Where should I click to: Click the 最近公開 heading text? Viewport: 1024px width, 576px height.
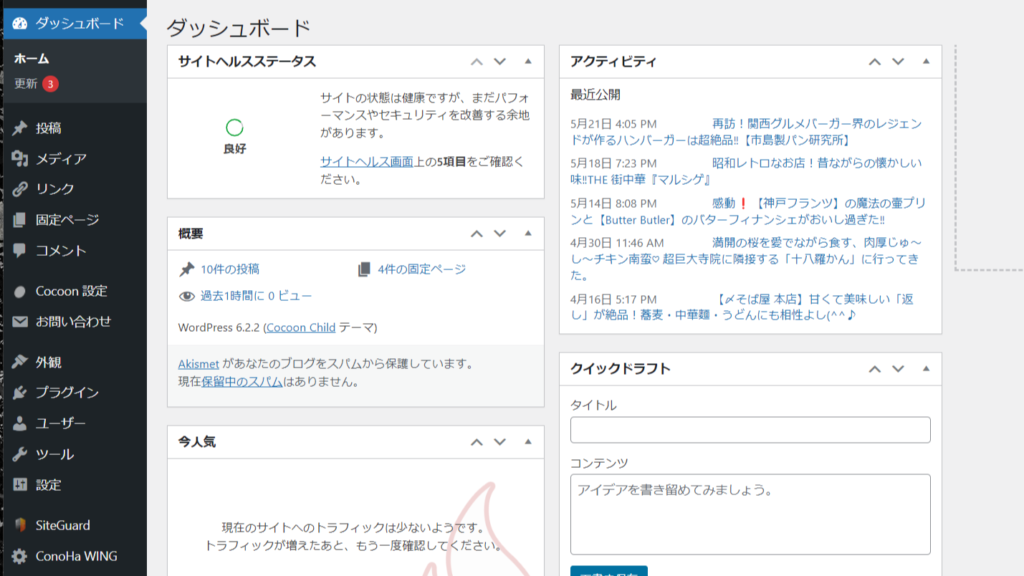pos(595,95)
